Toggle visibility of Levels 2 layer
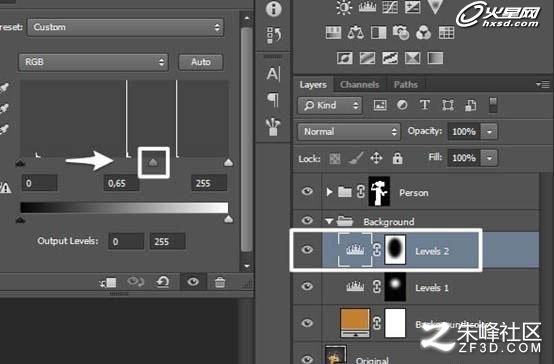 tap(307, 250)
